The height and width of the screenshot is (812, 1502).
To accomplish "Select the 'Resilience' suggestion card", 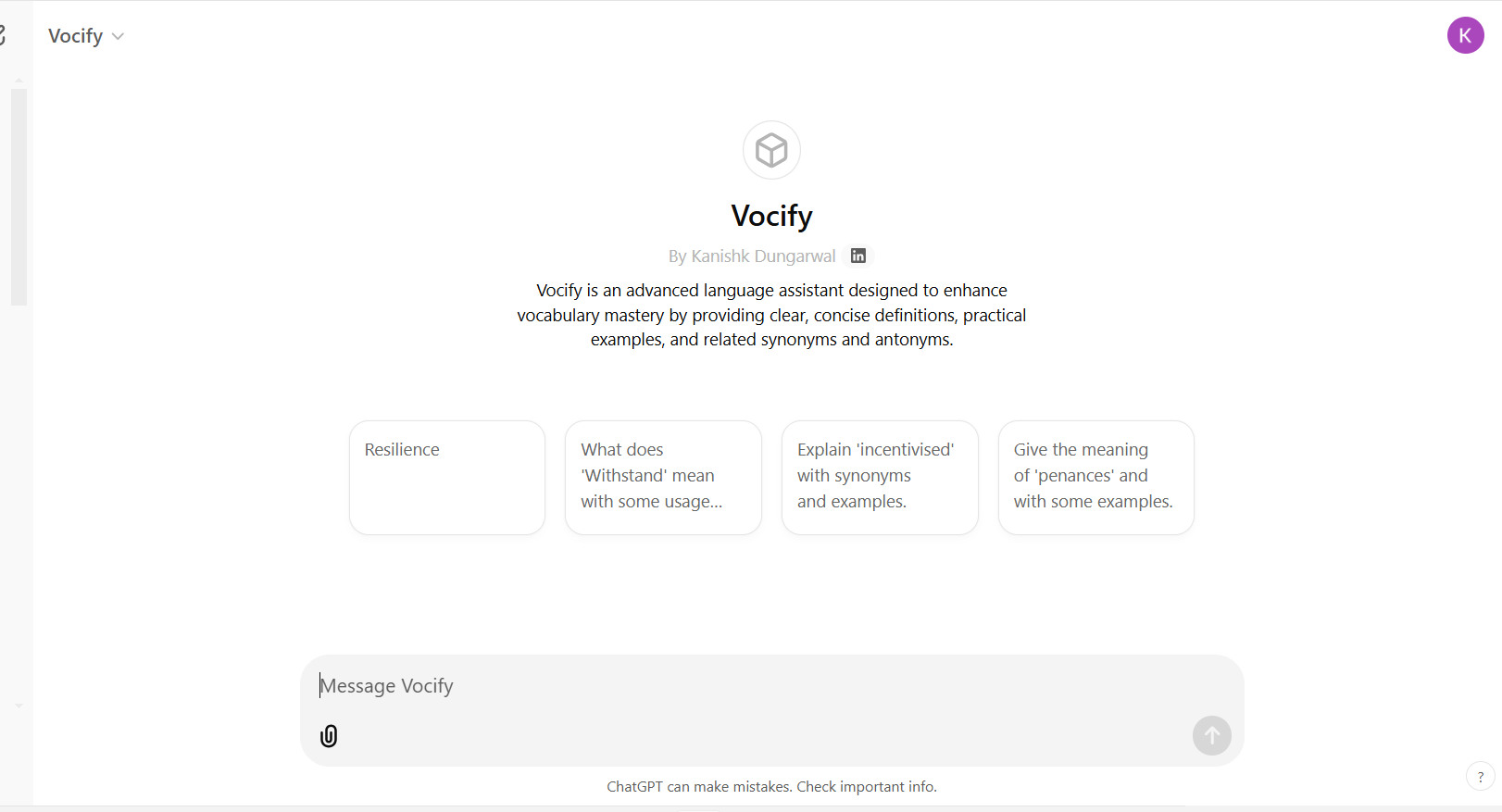I will click(447, 477).
